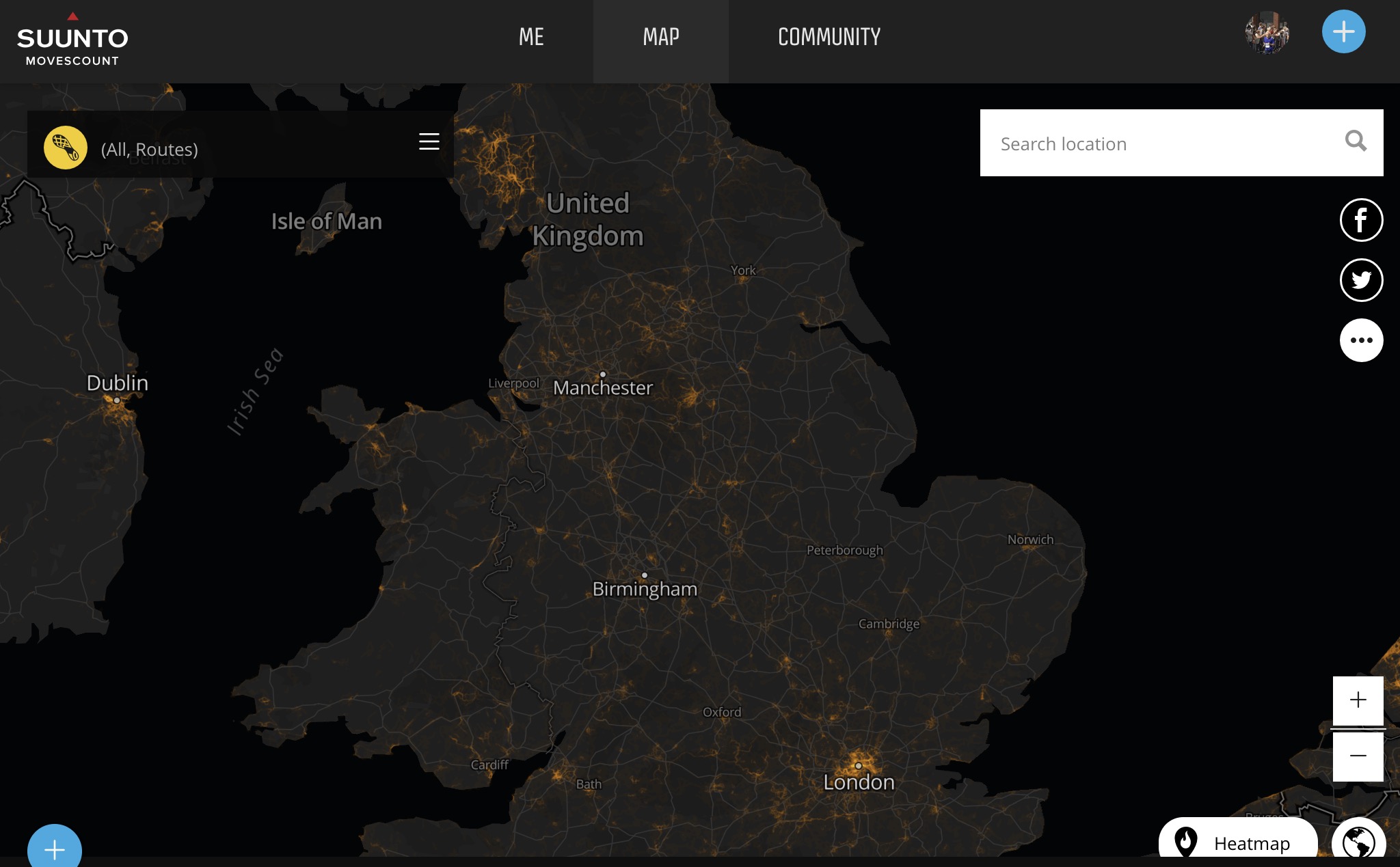
Task: Click the Suunto Movescount logo
Action: point(72,41)
